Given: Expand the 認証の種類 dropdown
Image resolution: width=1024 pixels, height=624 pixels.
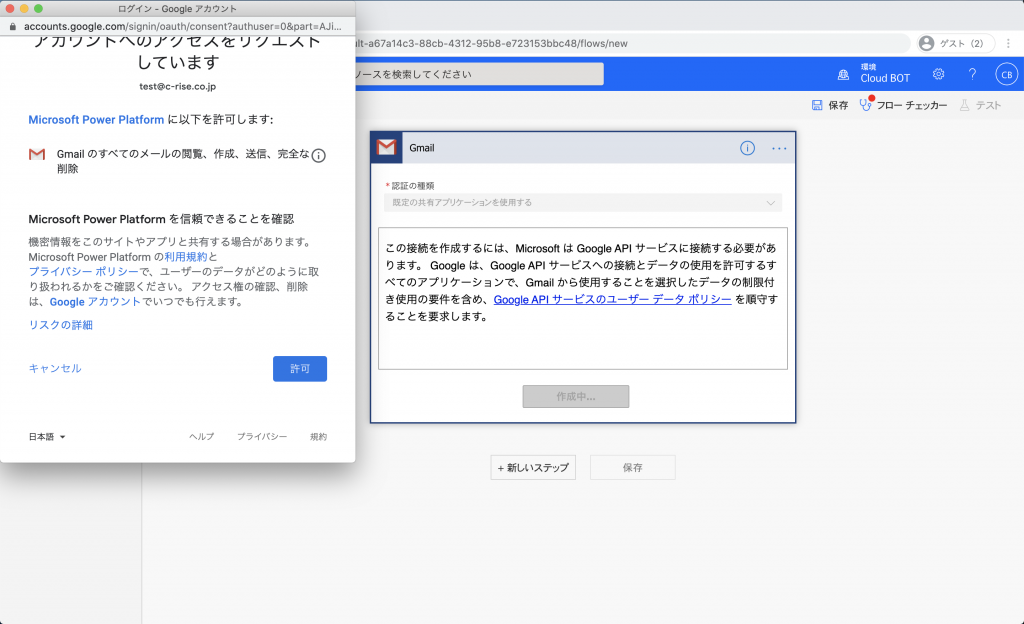Looking at the screenshot, I should 583,203.
